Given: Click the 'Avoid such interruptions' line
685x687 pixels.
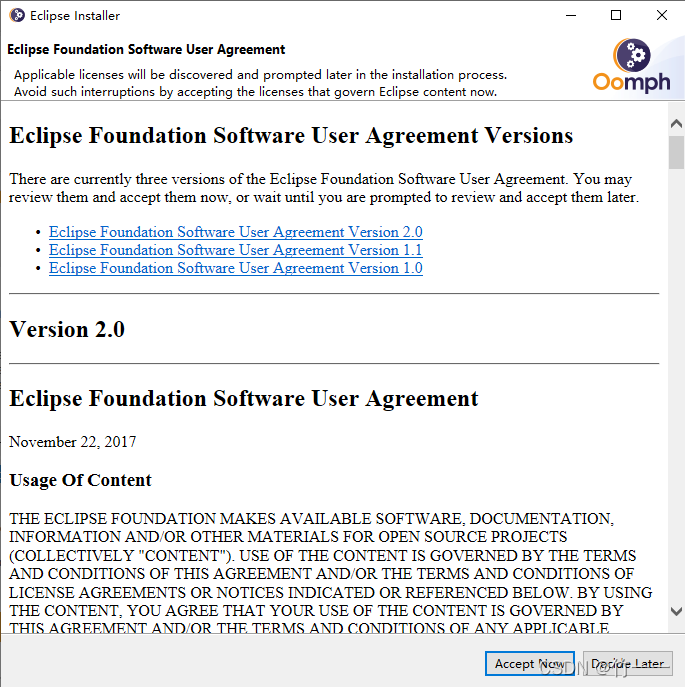Looking at the screenshot, I should click(x=256, y=92).
